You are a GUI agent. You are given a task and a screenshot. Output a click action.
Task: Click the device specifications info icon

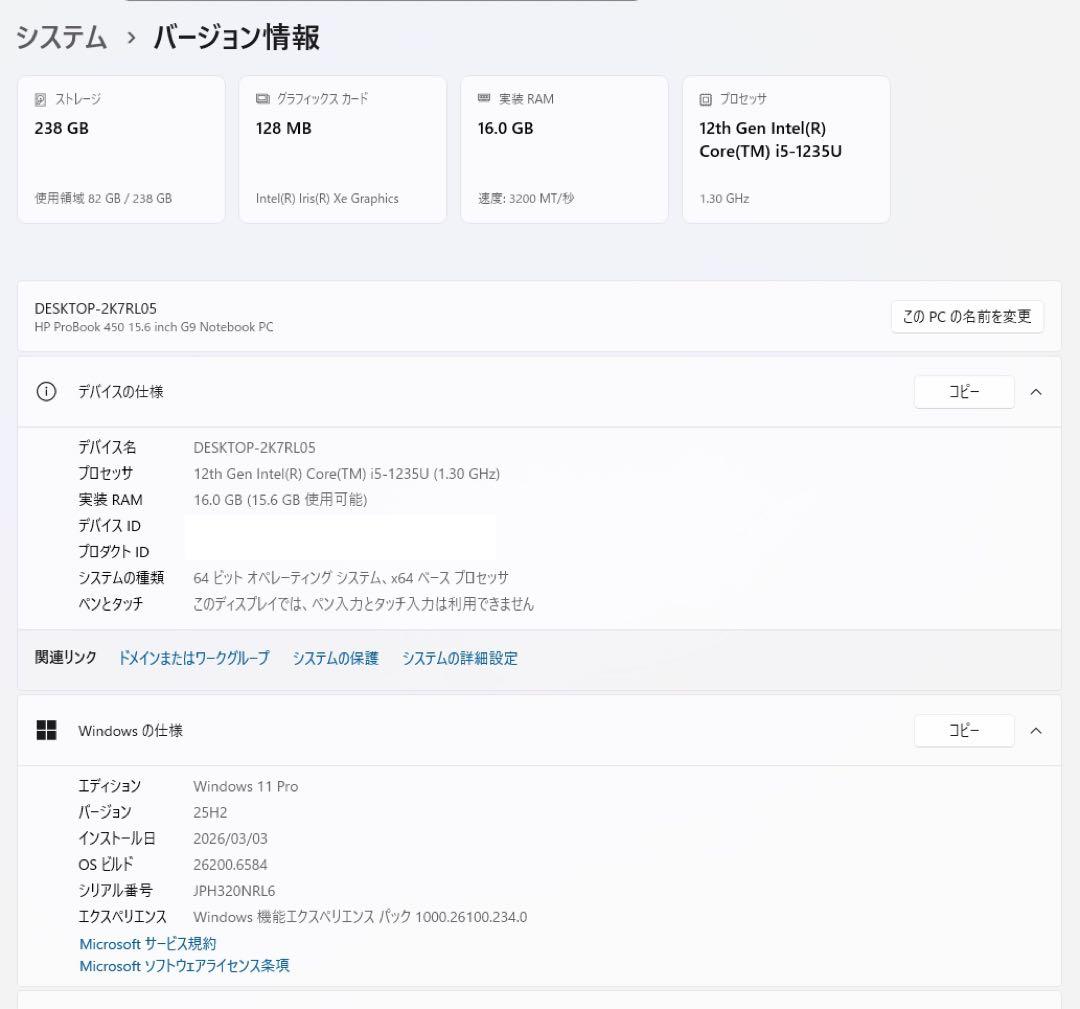click(46, 392)
